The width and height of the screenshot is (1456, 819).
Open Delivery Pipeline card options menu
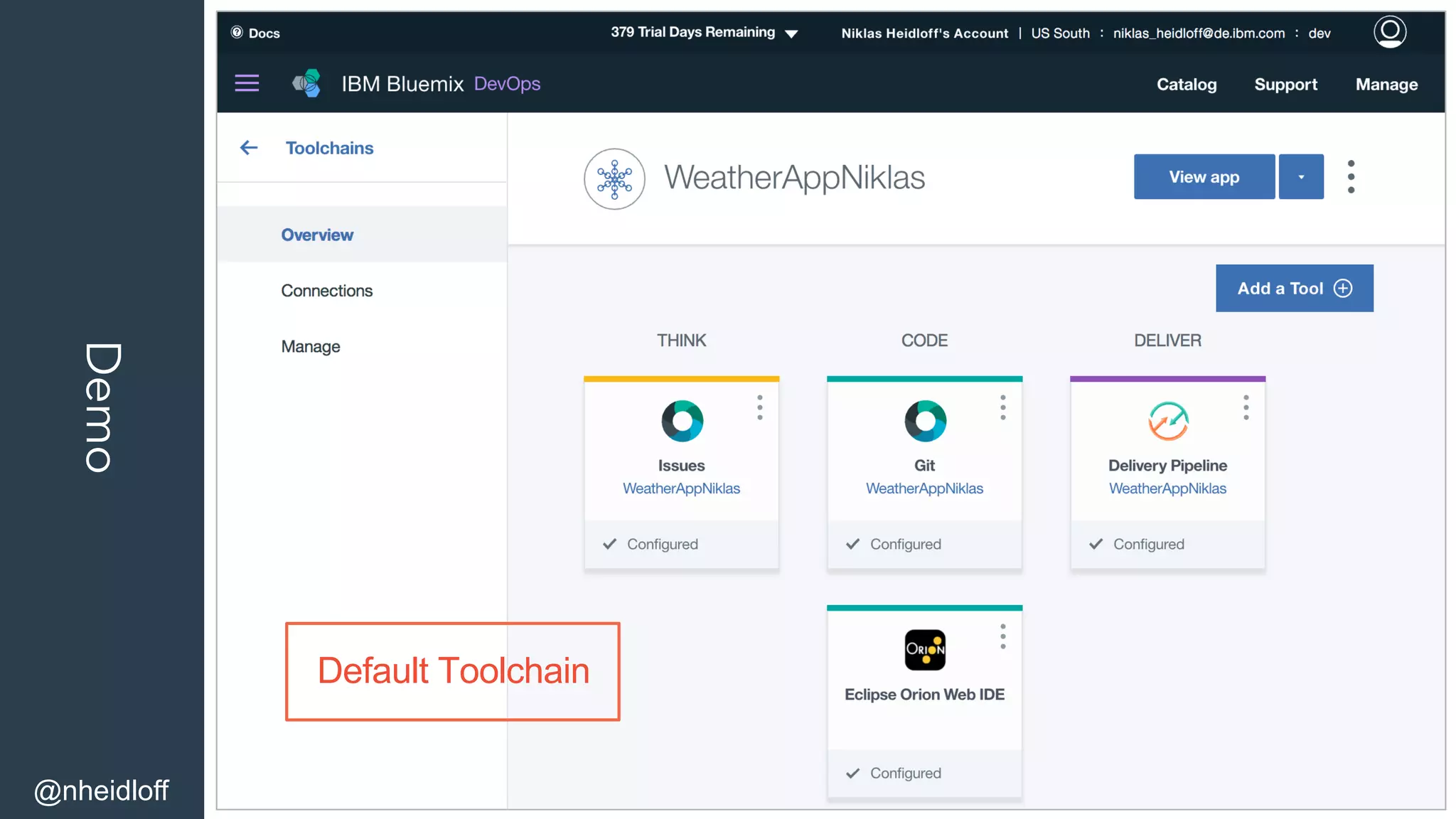(x=1246, y=407)
